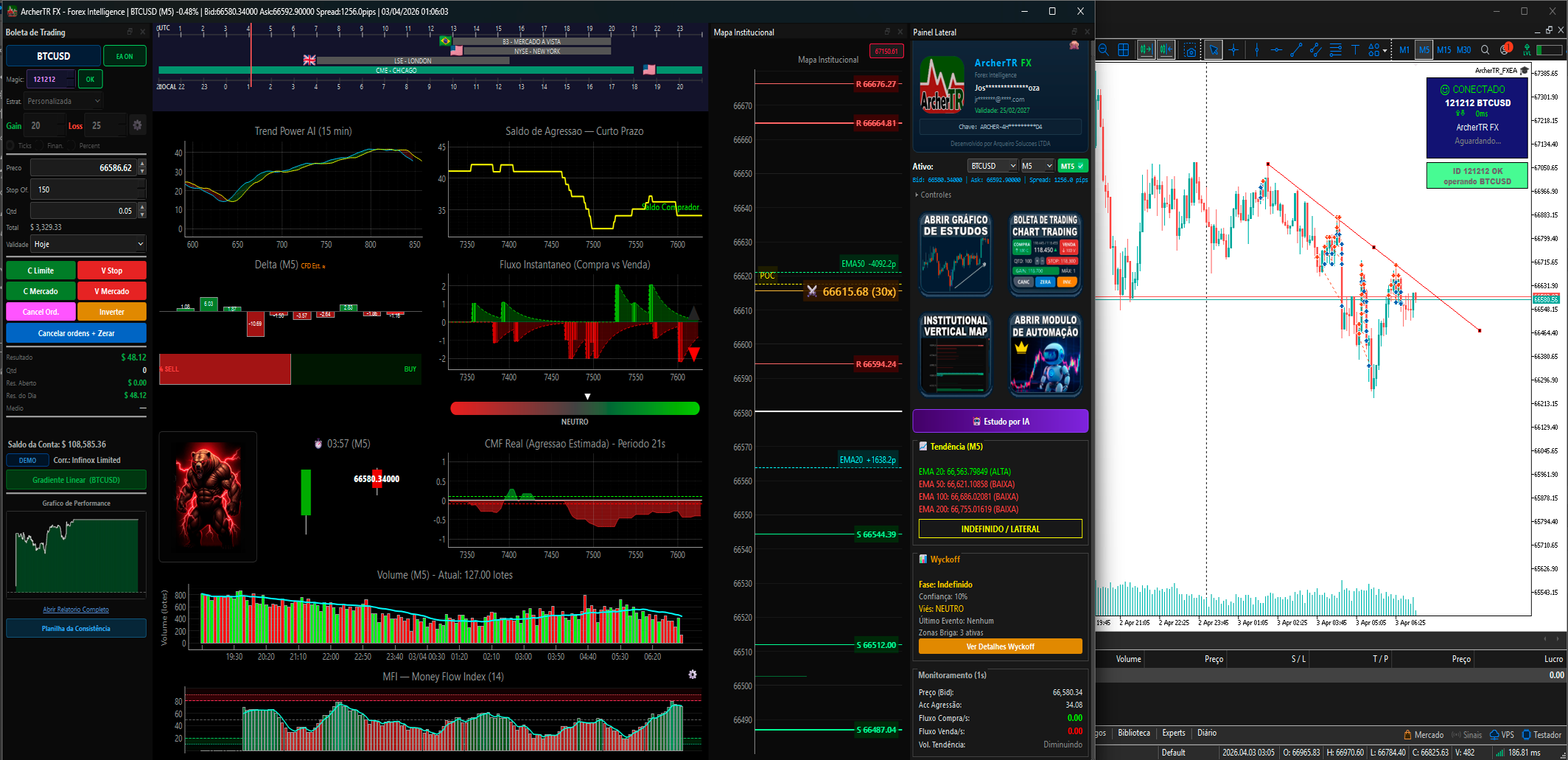Viewport: 1568px width, 760px height.
Task: Click the Magic number spinner field
Action: [x=51, y=79]
